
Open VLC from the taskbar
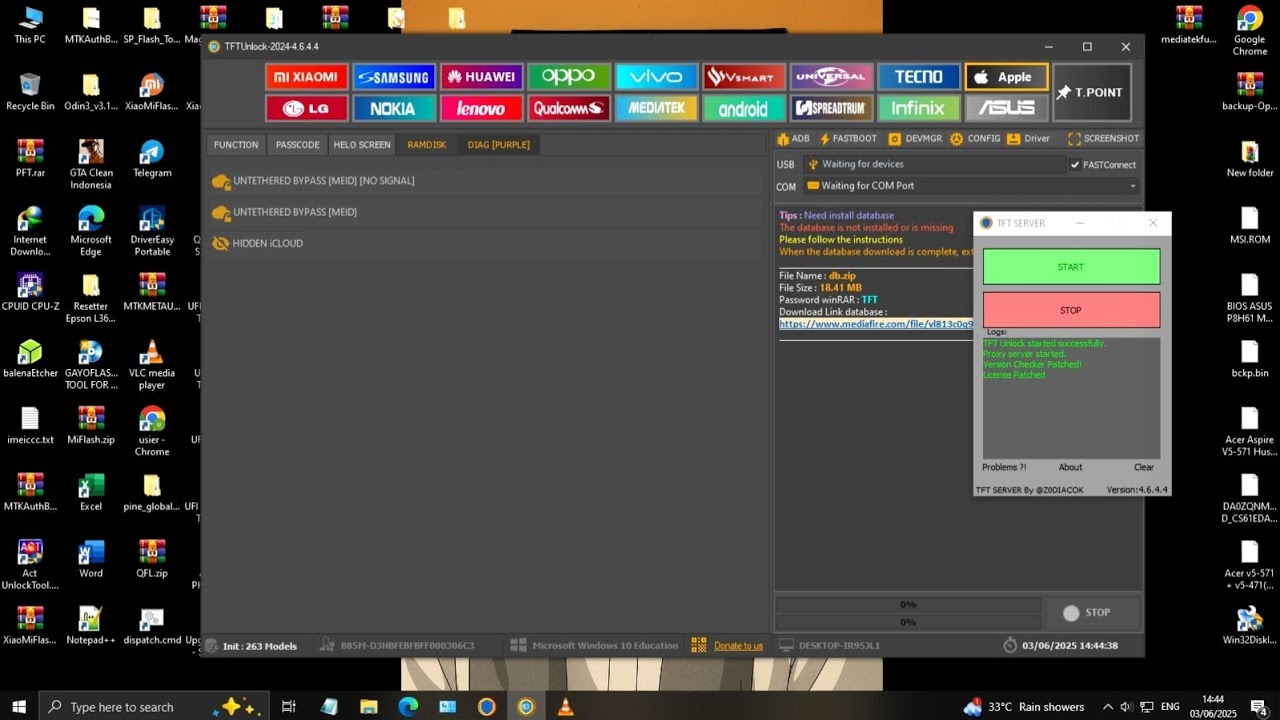point(565,706)
